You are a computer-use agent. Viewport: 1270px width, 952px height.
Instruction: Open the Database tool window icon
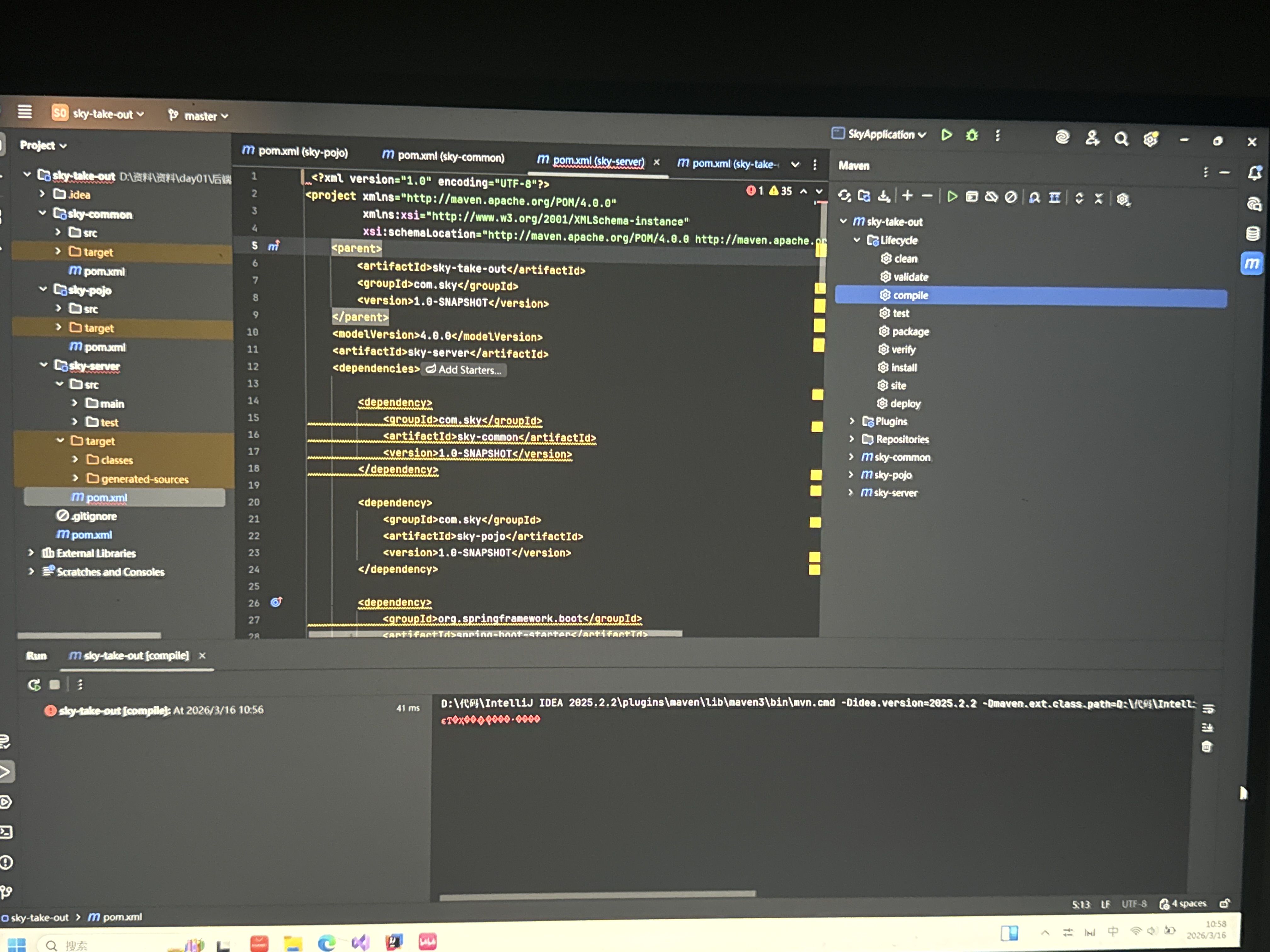(x=1252, y=234)
